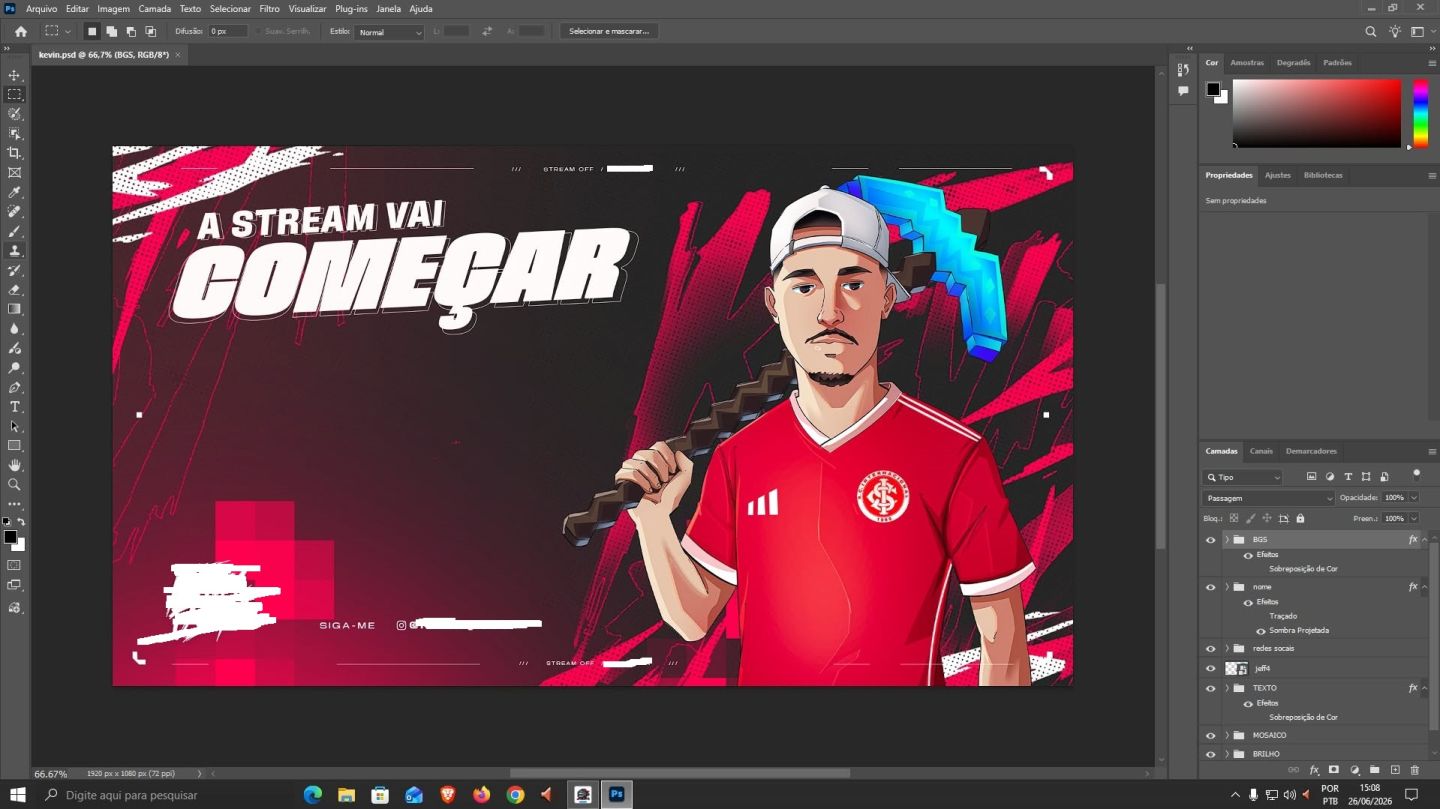This screenshot has width=1440, height=809.
Task: Switch to the Ajustes tab
Action: click(x=1278, y=175)
